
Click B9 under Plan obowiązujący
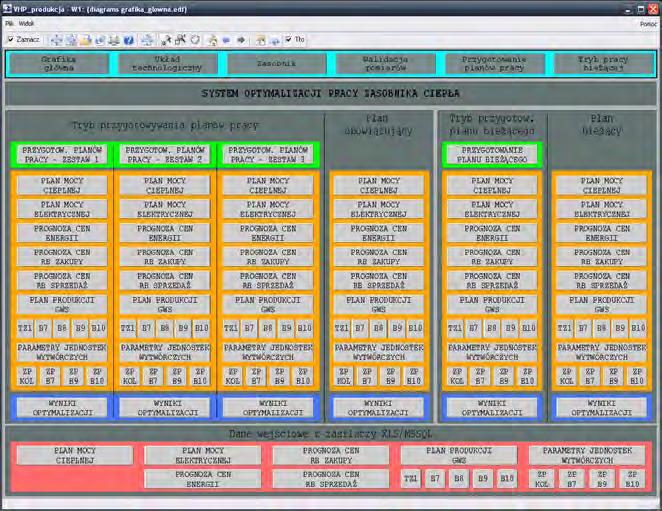(397, 328)
